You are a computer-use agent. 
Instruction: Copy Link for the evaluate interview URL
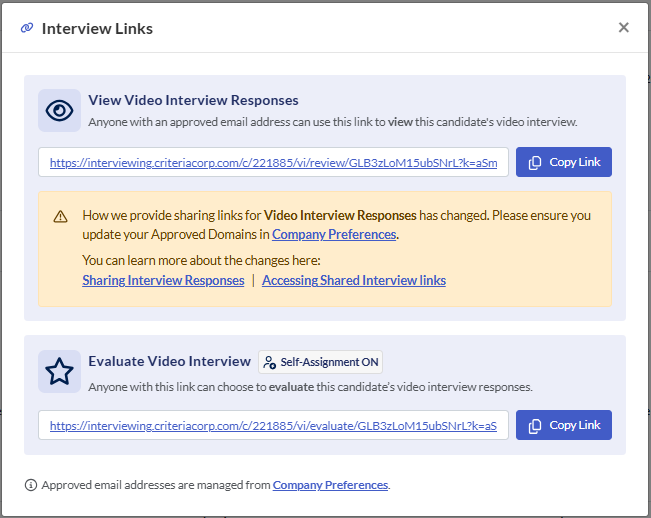564,425
